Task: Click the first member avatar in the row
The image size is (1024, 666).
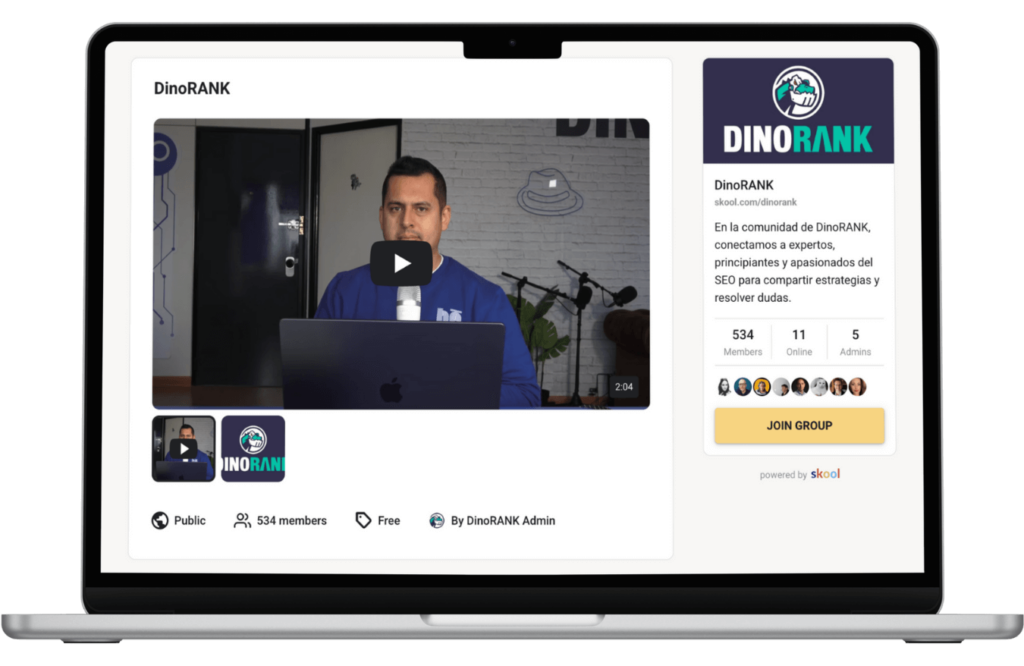Action: tap(724, 387)
